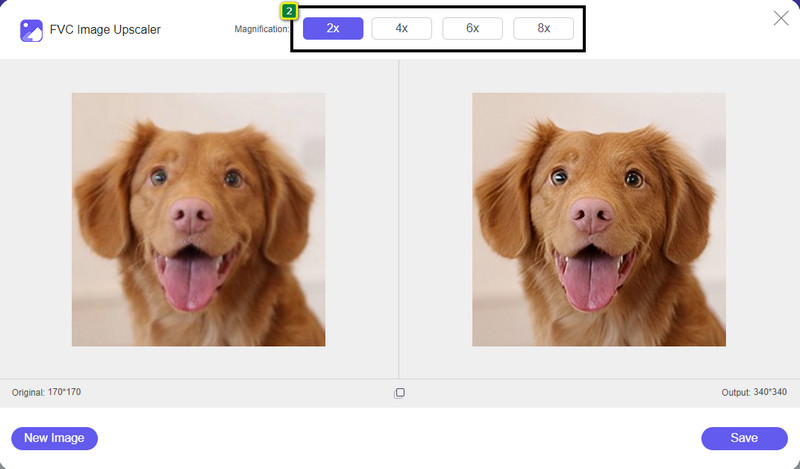Click the Magnification label text
The width and height of the screenshot is (800, 469).
[261, 30]
